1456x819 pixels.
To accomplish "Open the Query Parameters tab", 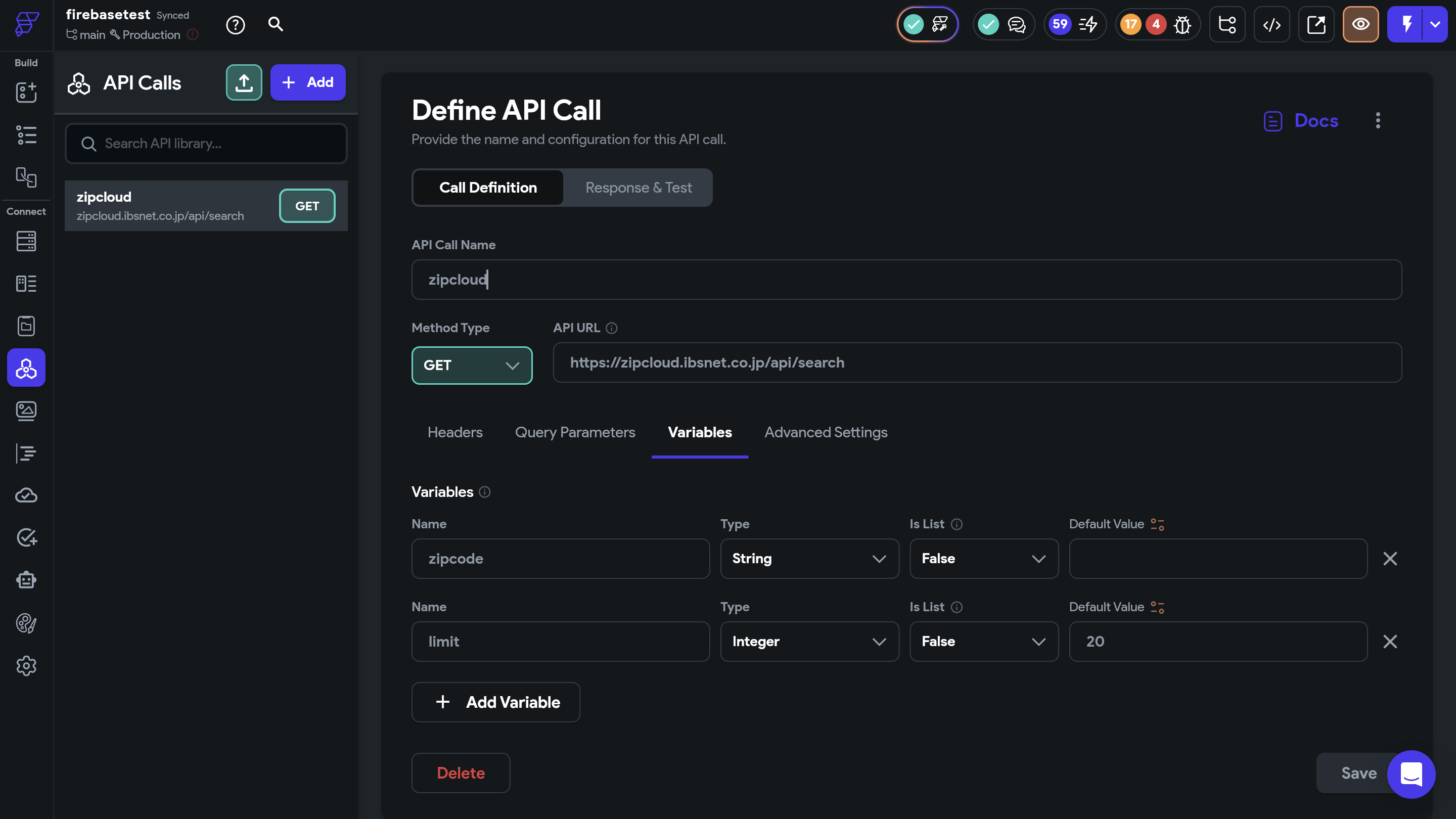I will tap(575, 432).
